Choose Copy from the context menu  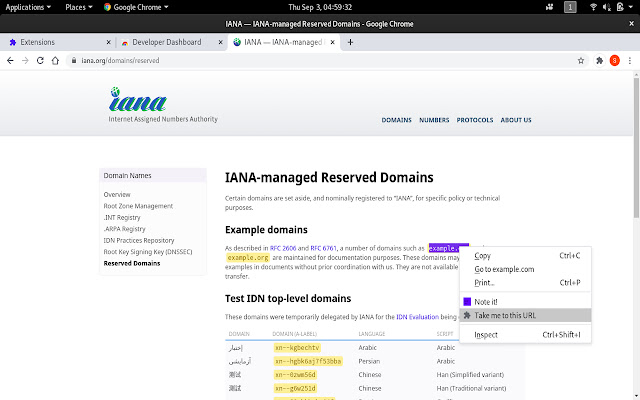tap(525, 256)
